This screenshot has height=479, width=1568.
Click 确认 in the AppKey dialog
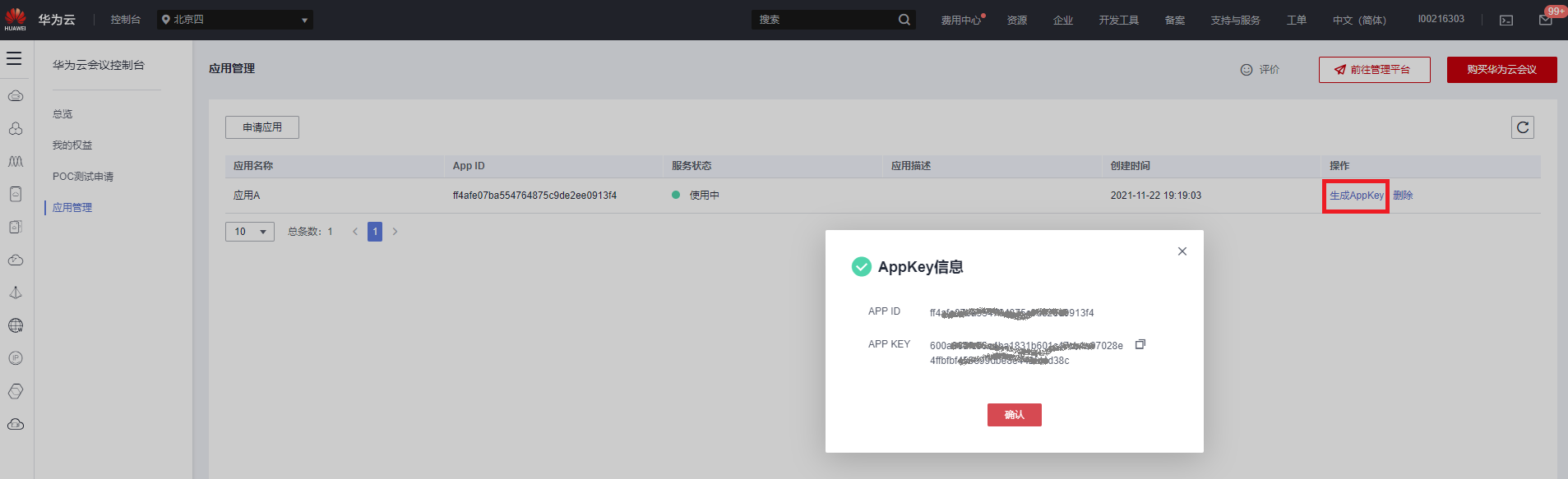(1015, 415)
